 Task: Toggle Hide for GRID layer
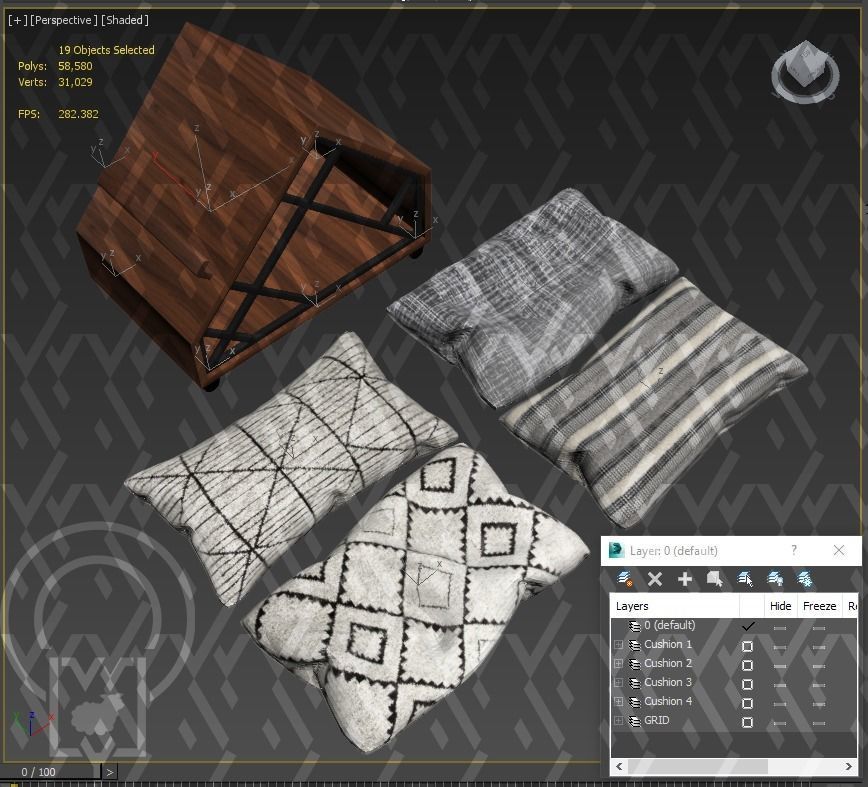(x=780, y=723)
